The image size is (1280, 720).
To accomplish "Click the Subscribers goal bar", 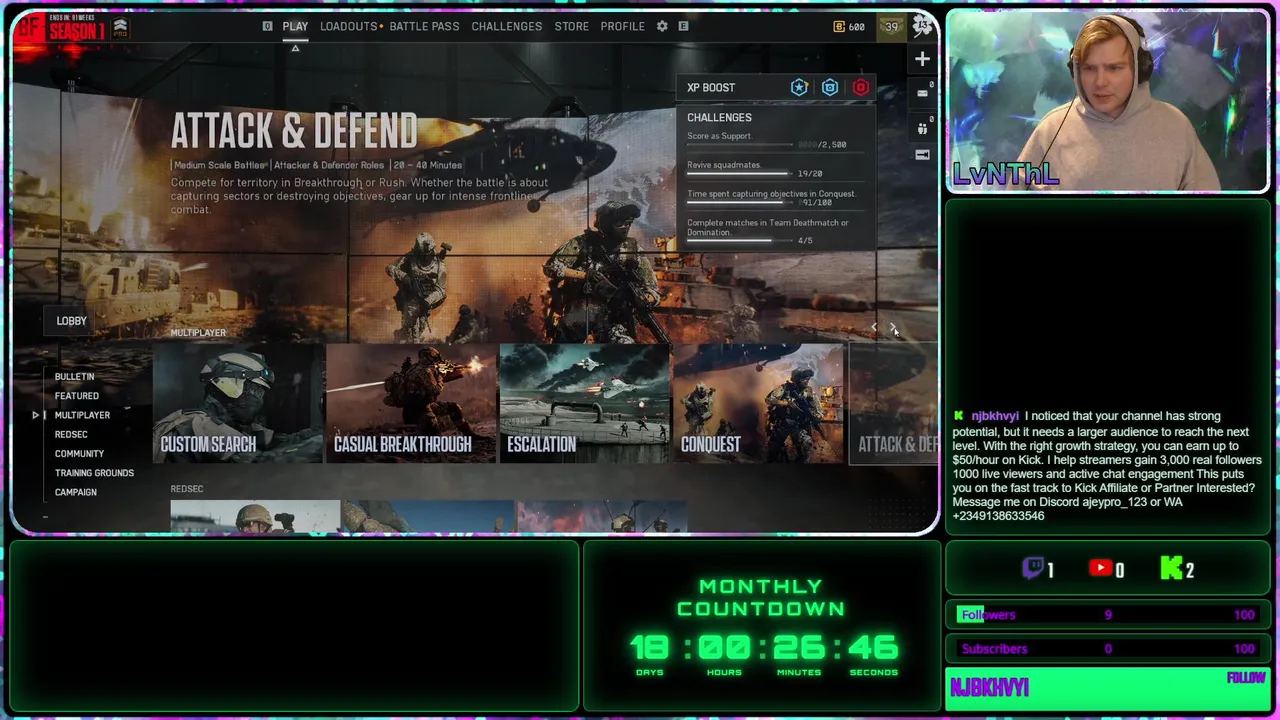I will coord(1107,649).
